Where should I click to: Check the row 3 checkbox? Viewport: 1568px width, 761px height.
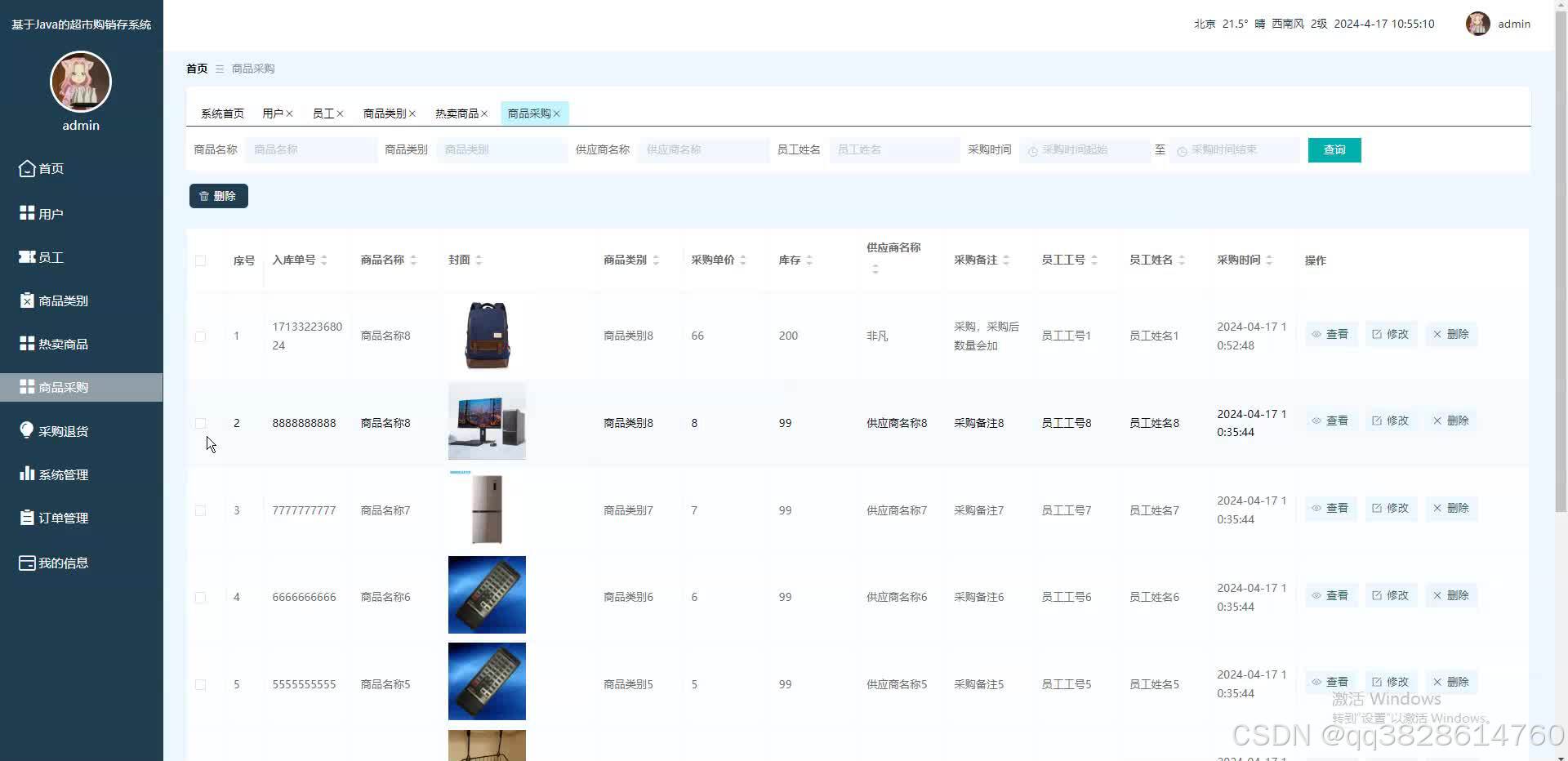pyautogui.click(x=200, y=510)
